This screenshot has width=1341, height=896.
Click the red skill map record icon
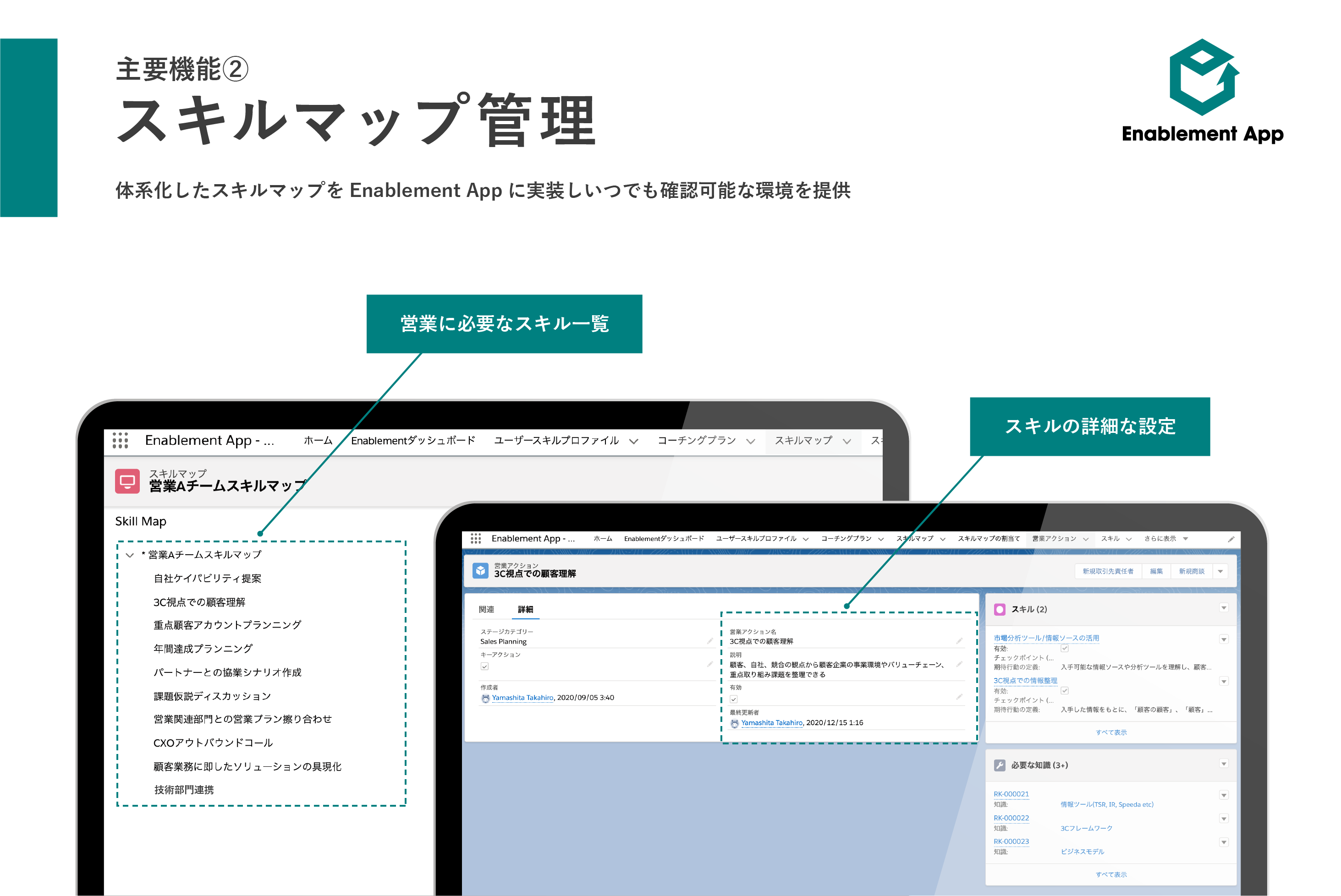(127, 481)
